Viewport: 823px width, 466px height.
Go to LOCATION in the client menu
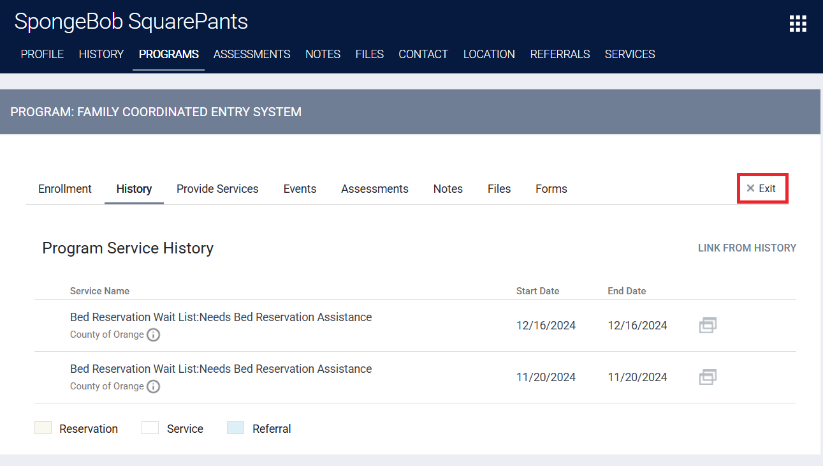pyautogui.click(x=489, y=54)
